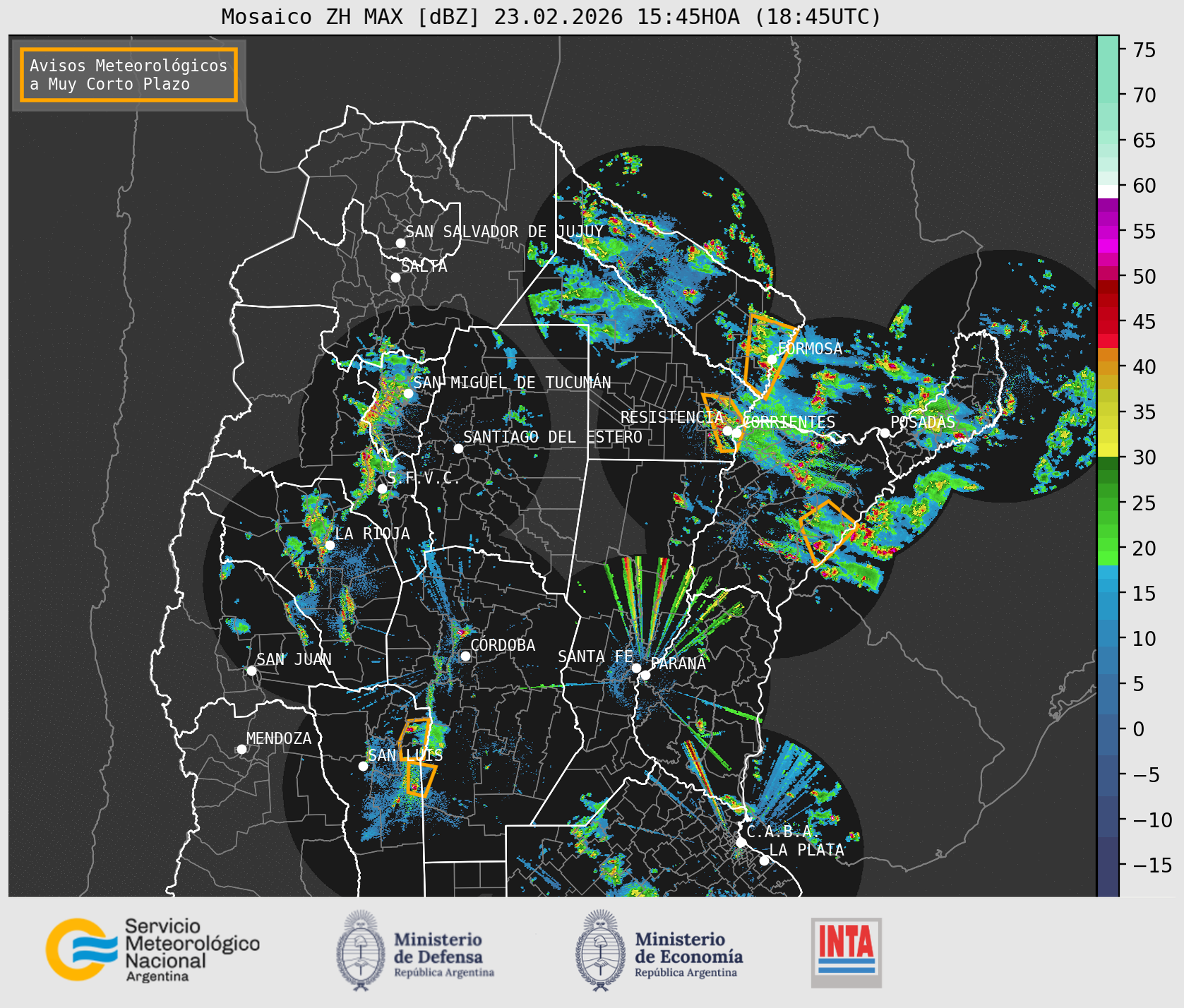Click the POSADAS label text
The width and height of the screenshot is (1184, 1008).
pos(923,422)
